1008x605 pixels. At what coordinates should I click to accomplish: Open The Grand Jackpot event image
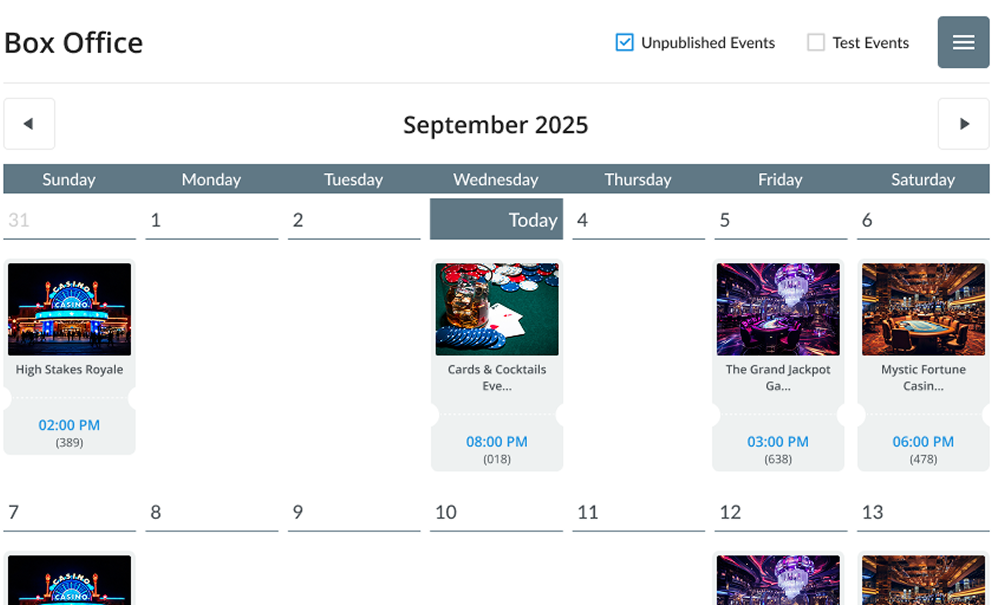pyautogui.click(x=779, y=308)
